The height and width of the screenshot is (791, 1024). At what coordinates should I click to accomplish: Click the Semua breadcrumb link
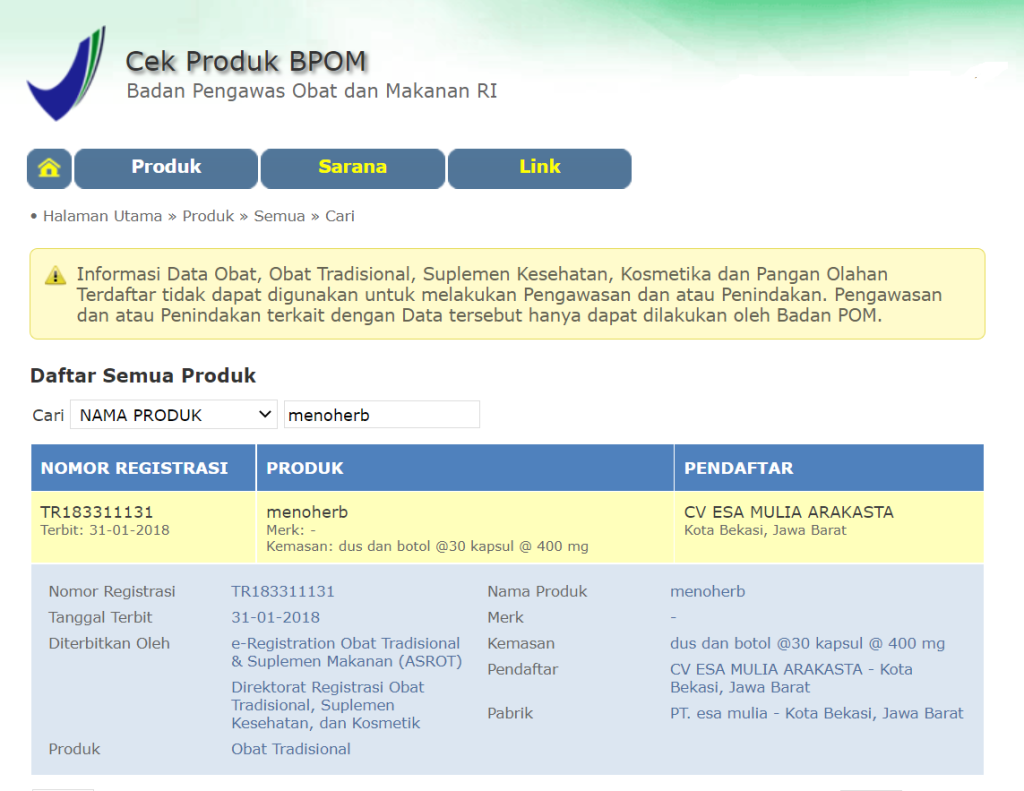click(x=279, y=216)
